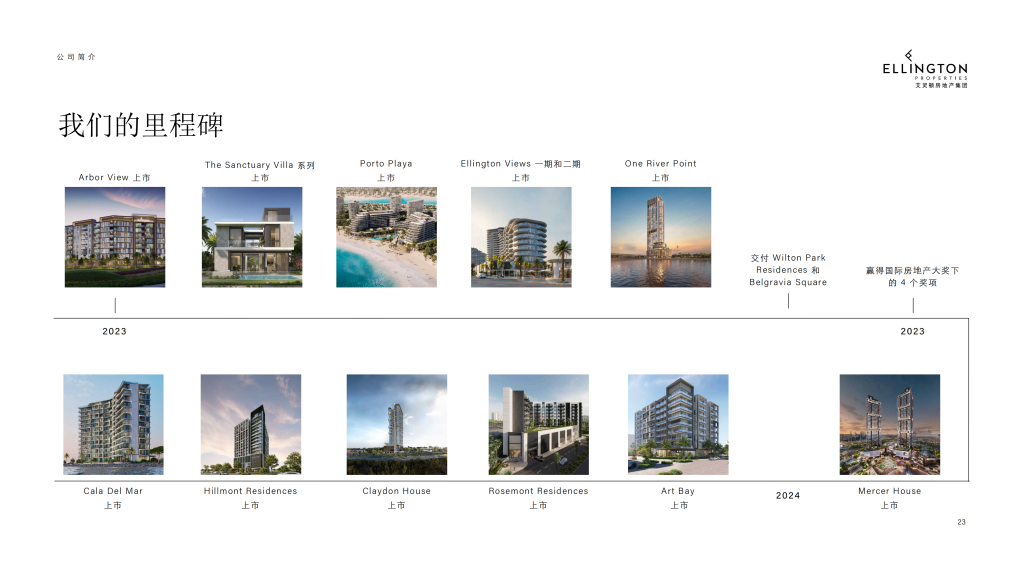Click the 'Wilton Park Residences' milestone text
Image resolution: width=1024 pixels, height=576 pixels.
click(788, 270)
